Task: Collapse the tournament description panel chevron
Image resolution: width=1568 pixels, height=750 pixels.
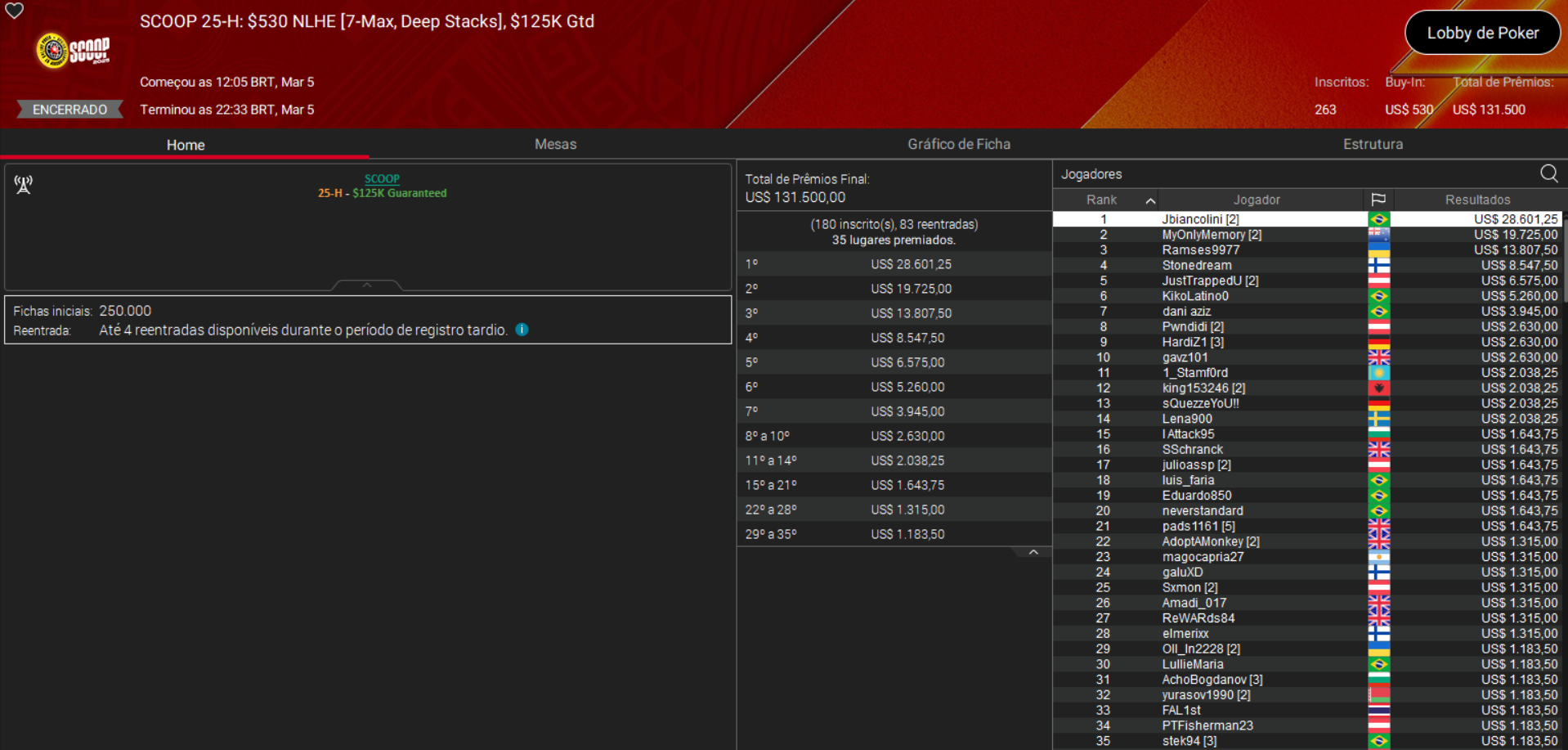Action: coord(366,285)
